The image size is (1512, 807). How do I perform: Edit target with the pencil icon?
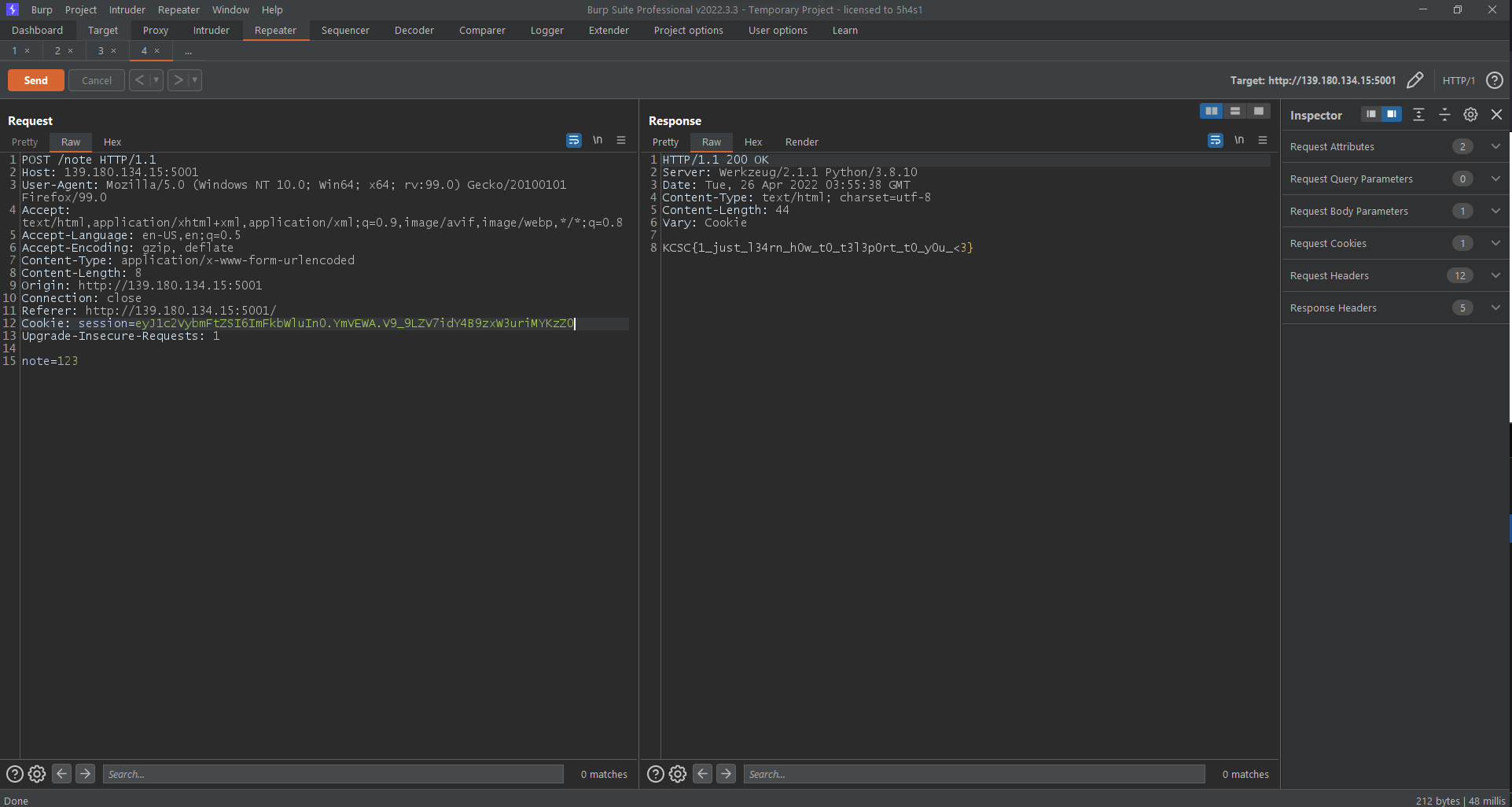1415,80
